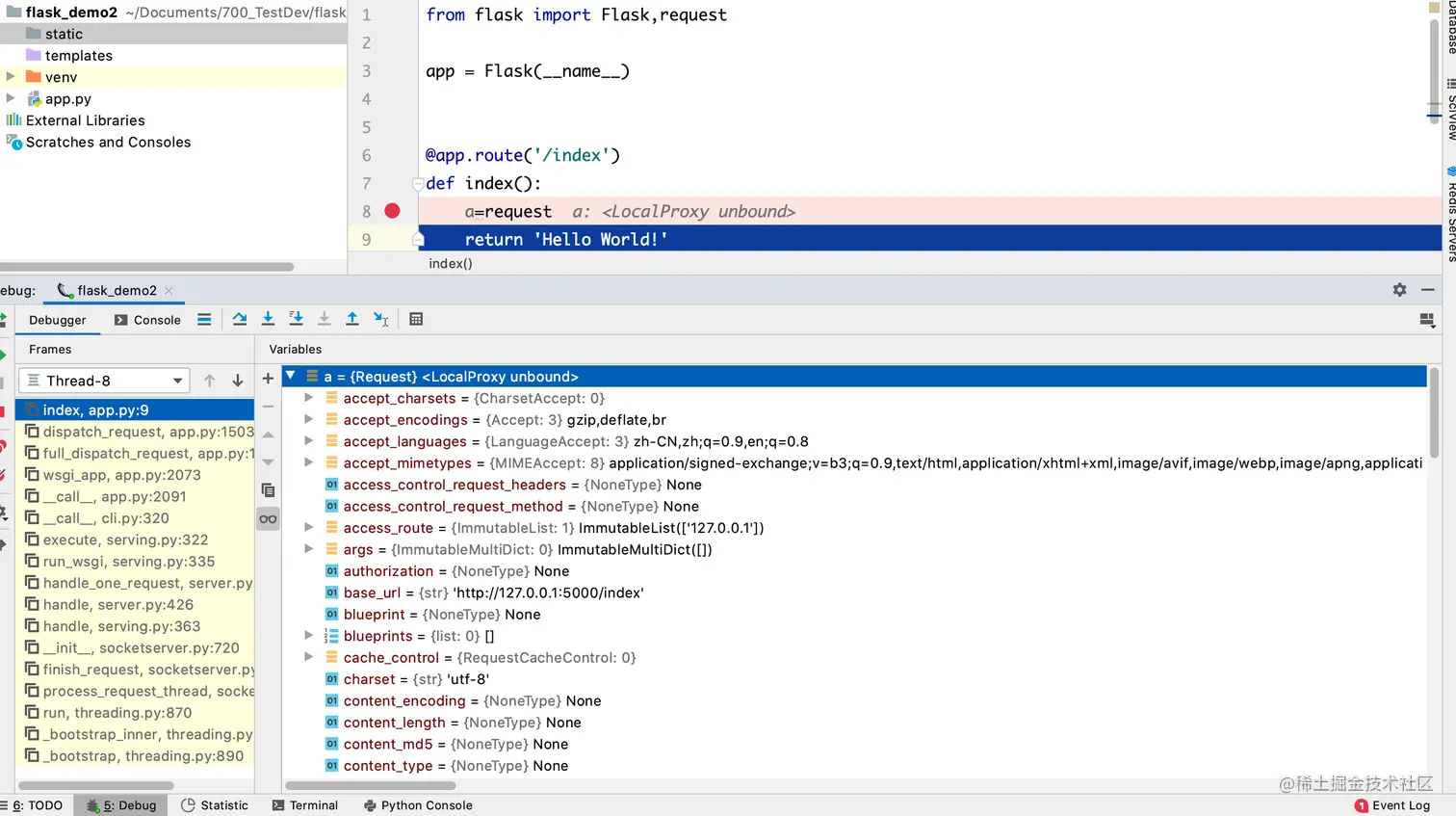Click the Step Into debugger icon
The width and height of the screenshot is (1456, 816).
point(268,319)
